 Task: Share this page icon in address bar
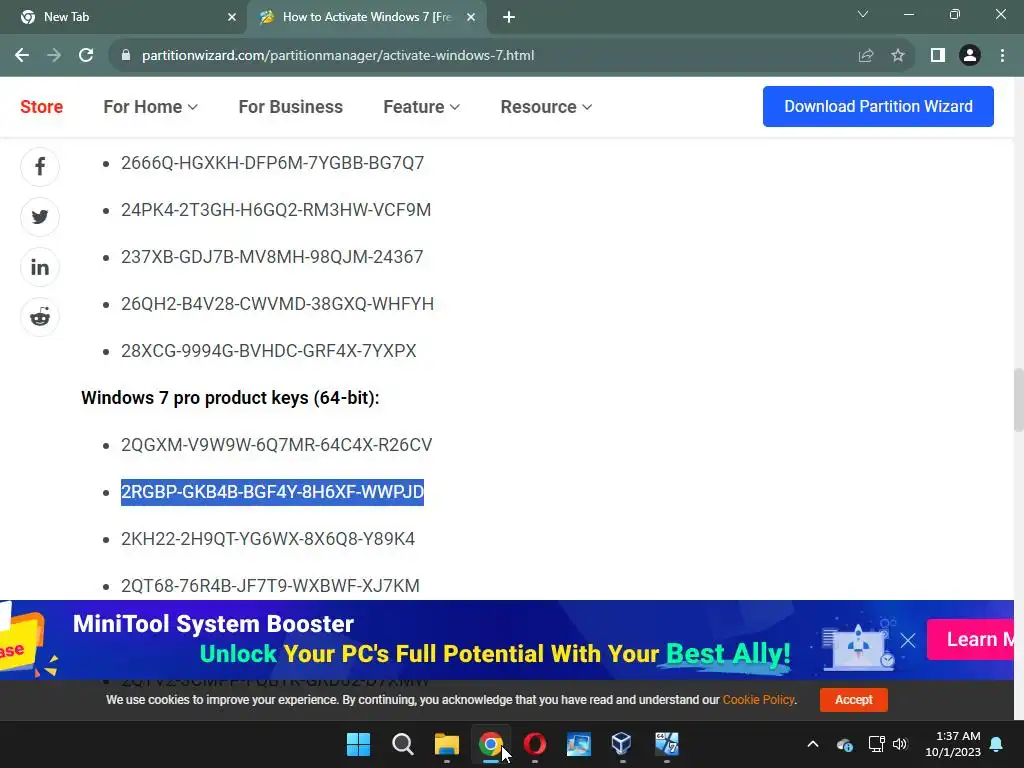(x=866, y=56)
